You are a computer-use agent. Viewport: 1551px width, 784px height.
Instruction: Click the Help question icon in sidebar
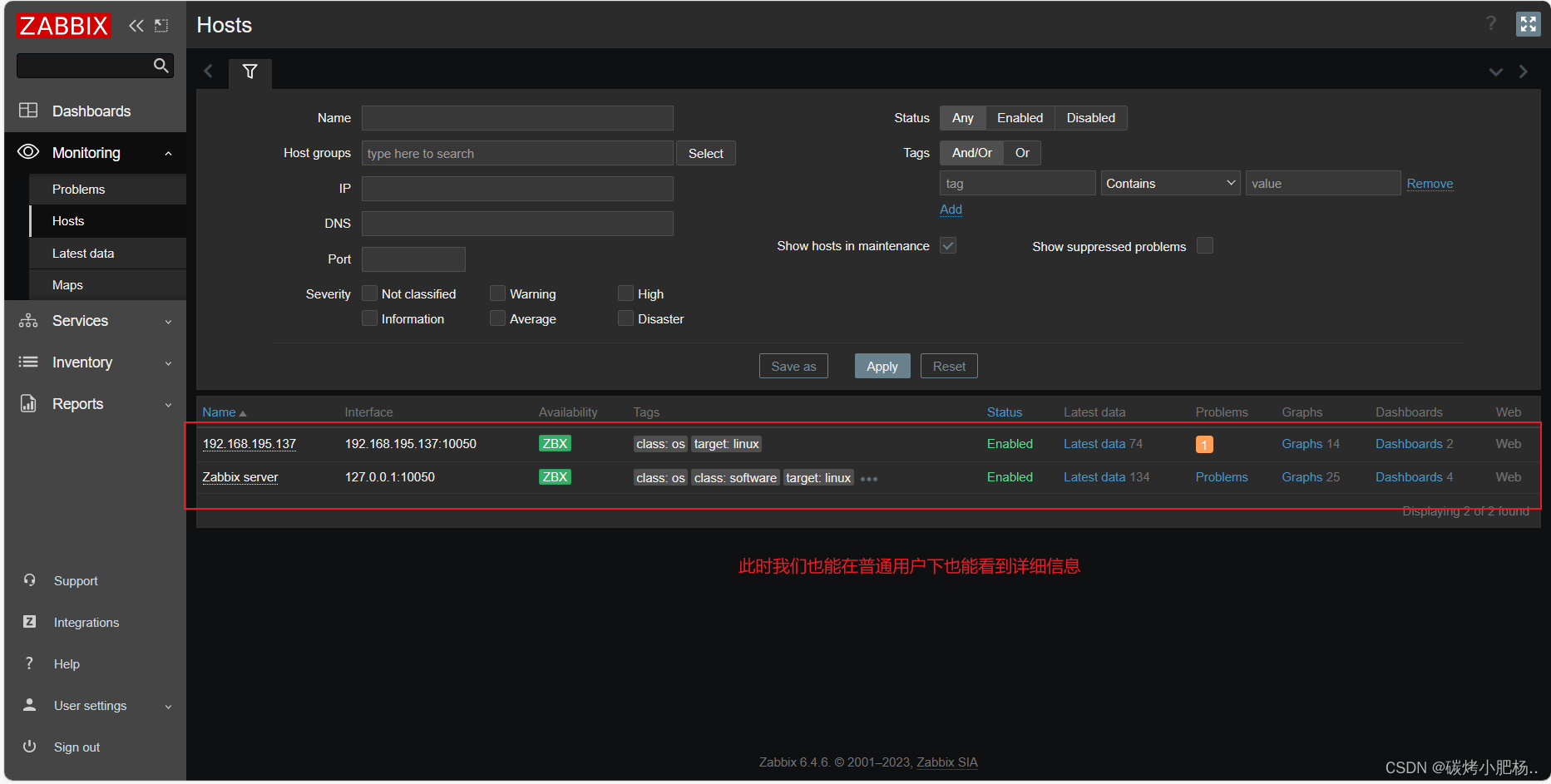click(x=29, y=663)
